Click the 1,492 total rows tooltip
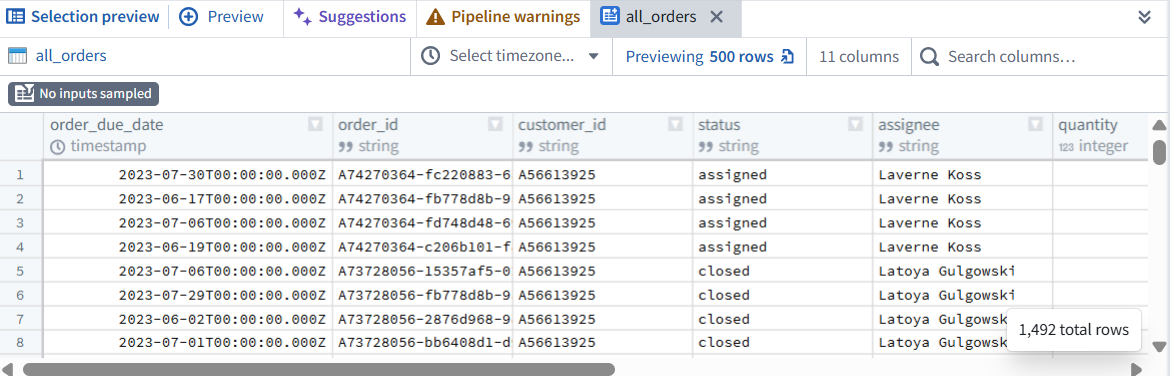1170x376 pixels. pyautogui.click(x=1074, y=330)
